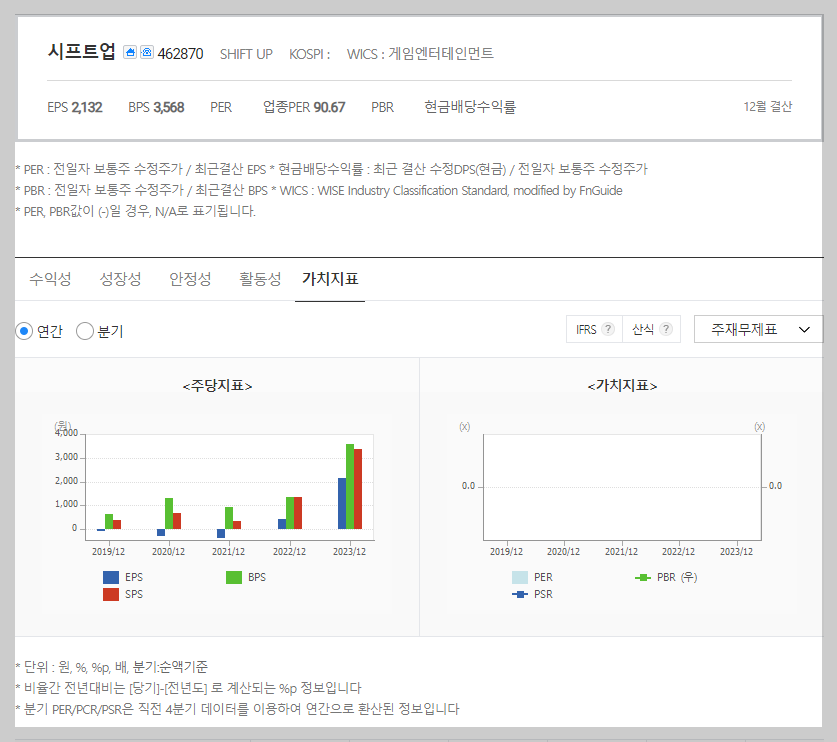Screen dimensions: 837x742
Task: Open the 안정성 tab
Action: point(190,279)
